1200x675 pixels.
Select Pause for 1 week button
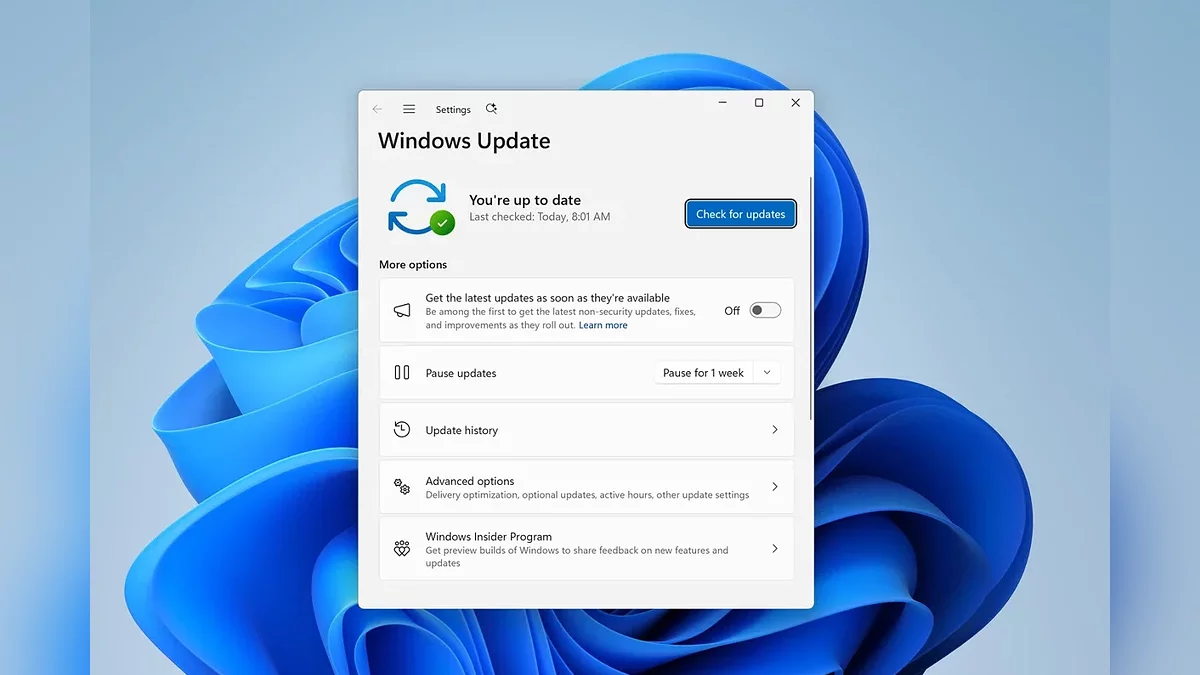click(x=704, y=372)
